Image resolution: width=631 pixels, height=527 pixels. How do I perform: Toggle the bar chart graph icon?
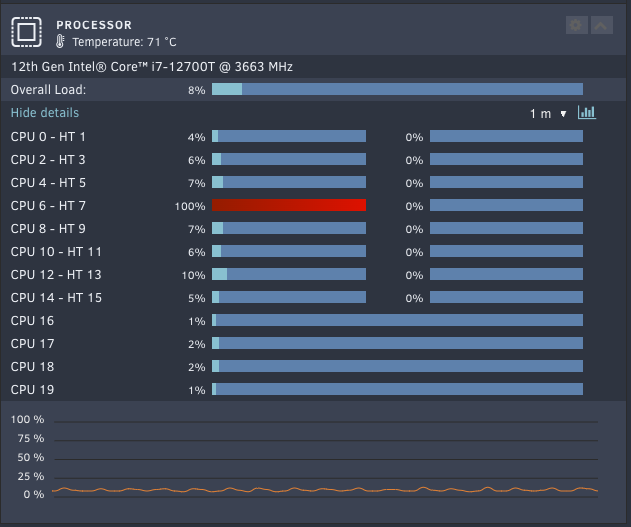coord(587,113)
